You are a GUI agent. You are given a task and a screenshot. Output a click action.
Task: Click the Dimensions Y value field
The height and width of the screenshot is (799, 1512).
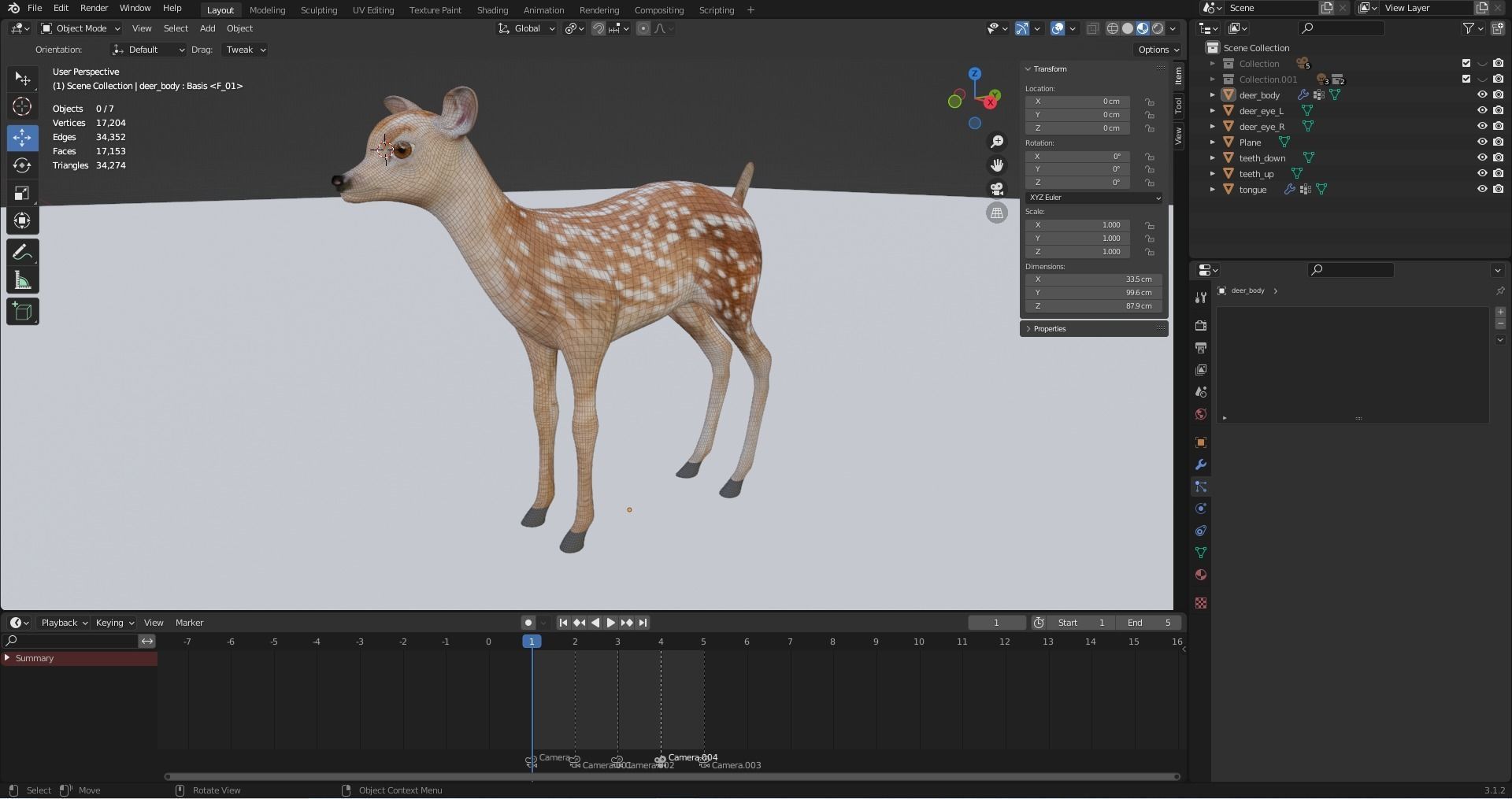pos(1094,293)
